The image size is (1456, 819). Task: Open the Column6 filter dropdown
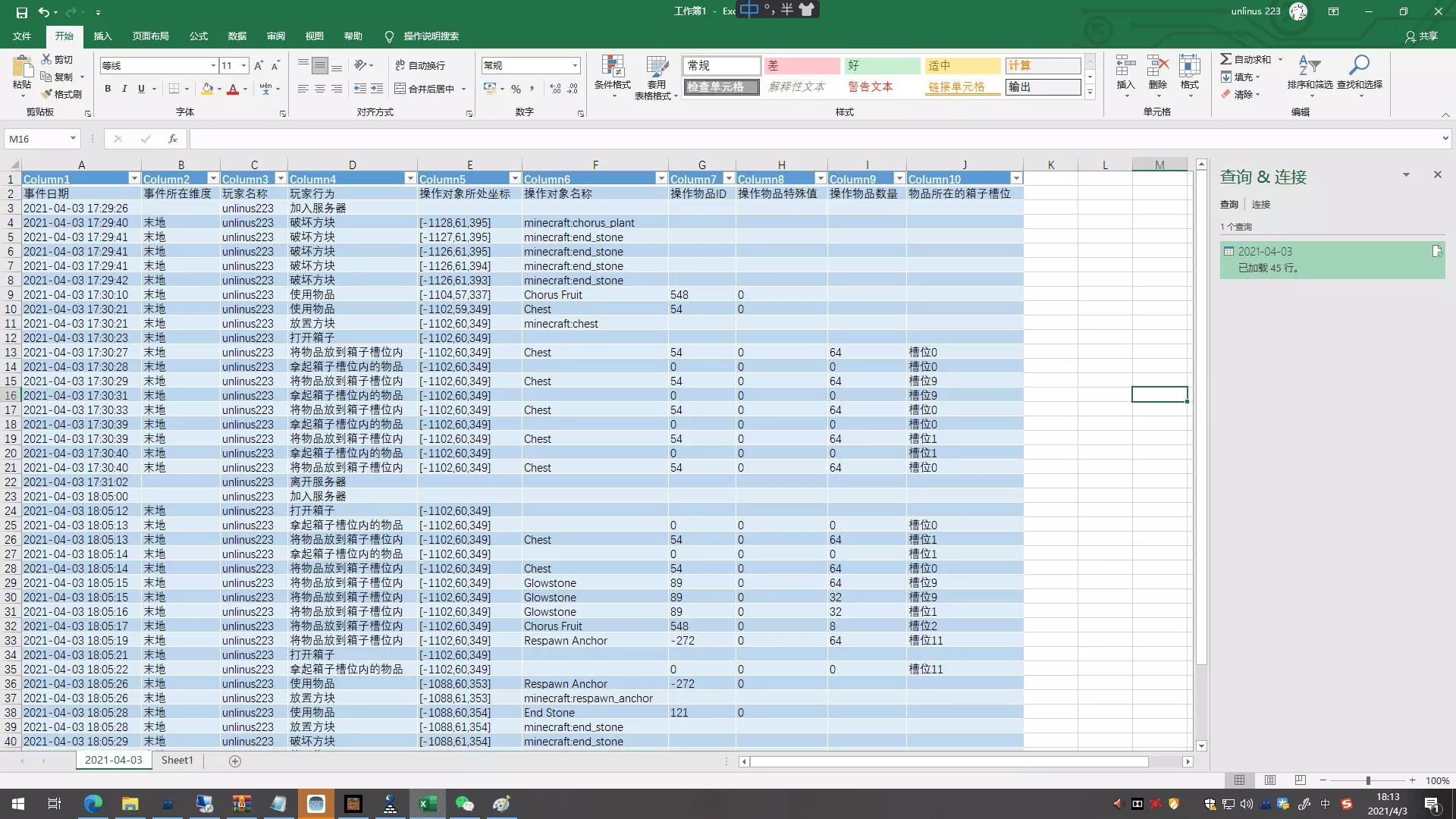661,179
